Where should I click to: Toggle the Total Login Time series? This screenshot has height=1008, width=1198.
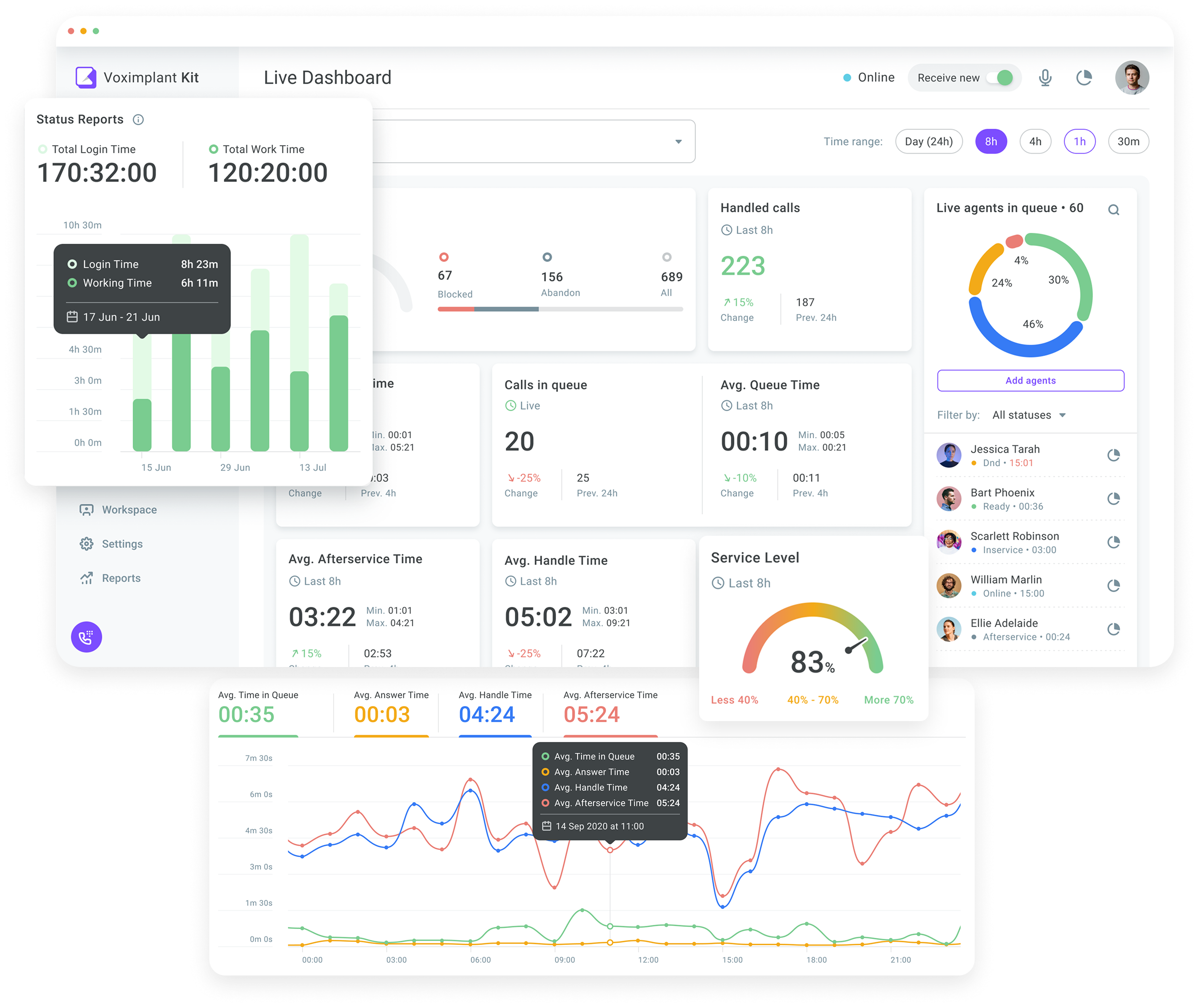(x=87, y=149)
